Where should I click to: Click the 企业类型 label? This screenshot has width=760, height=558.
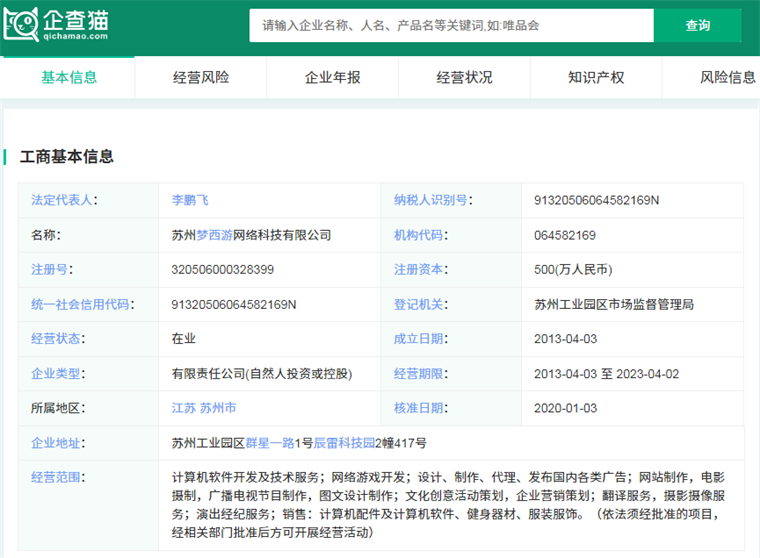58,374
